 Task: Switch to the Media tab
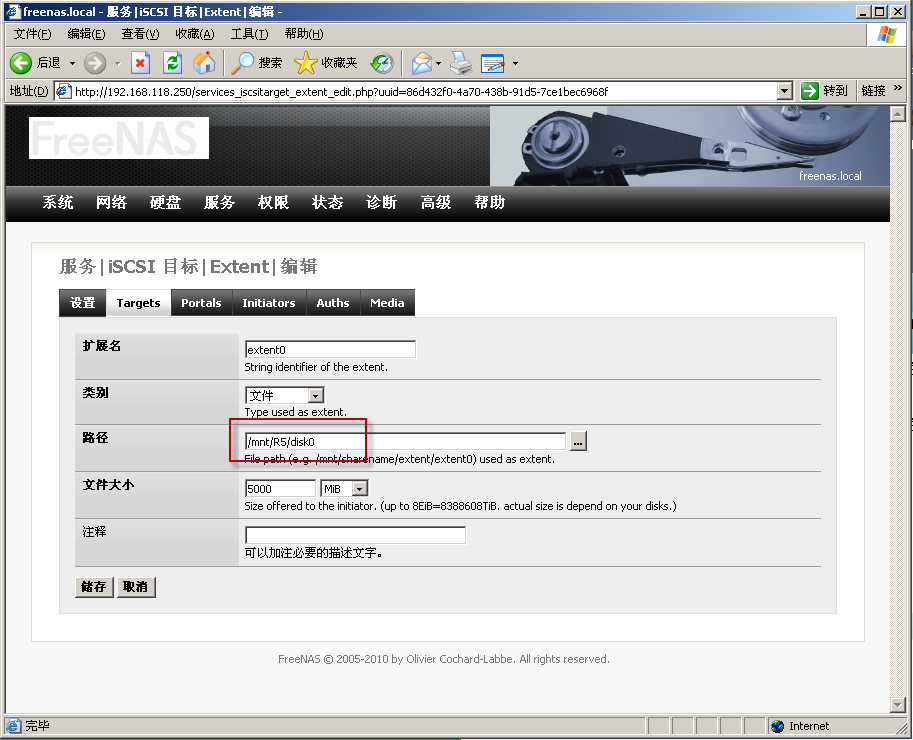tap(387, 303)
